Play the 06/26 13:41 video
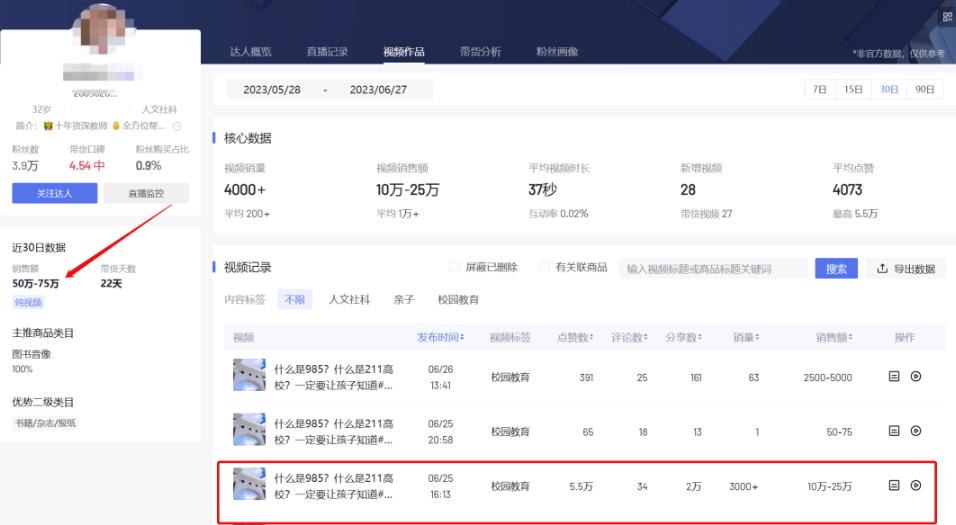956x525 pixels. [x=915, y=377]
